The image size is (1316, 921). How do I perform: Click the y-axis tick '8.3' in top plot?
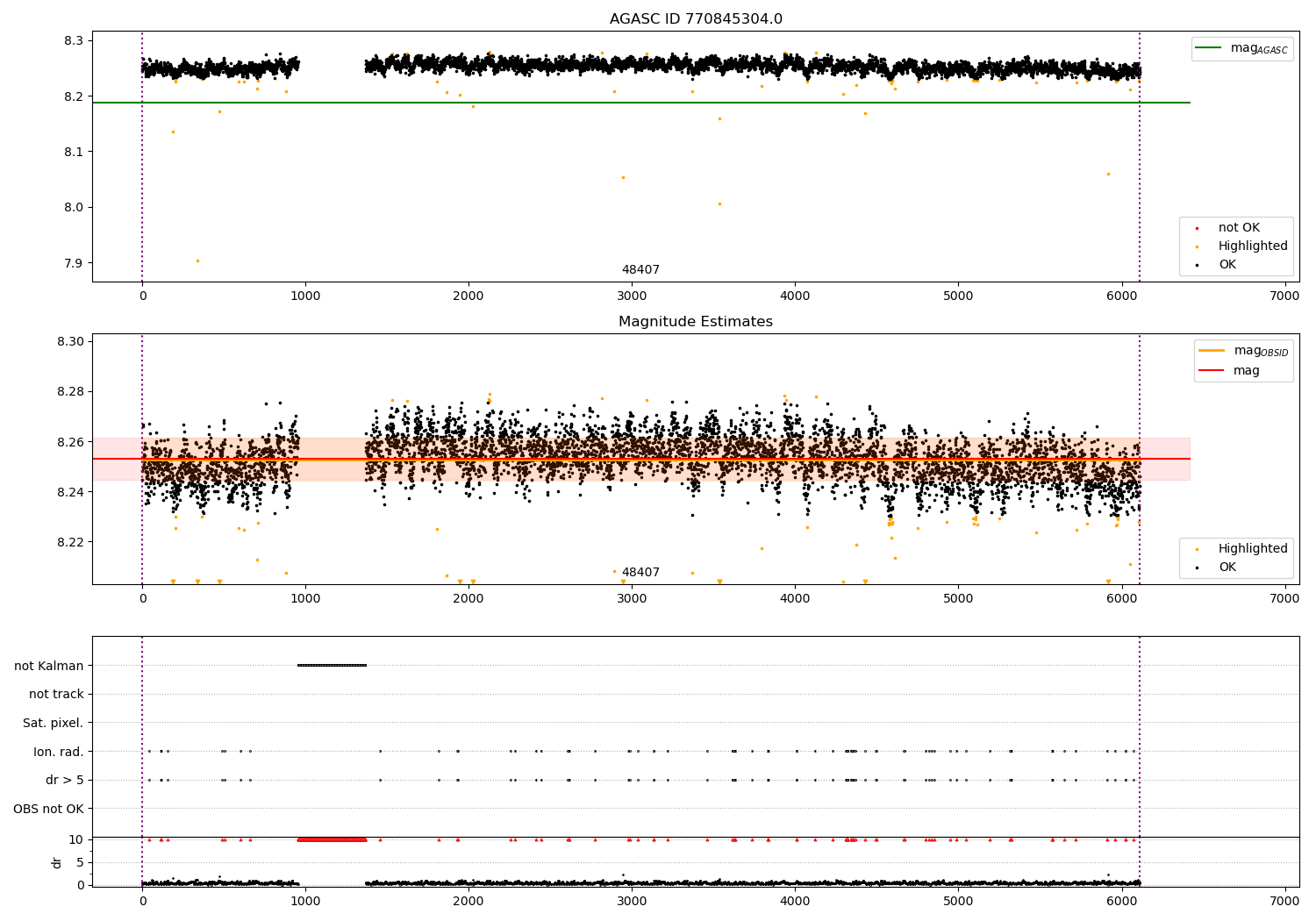74,40
